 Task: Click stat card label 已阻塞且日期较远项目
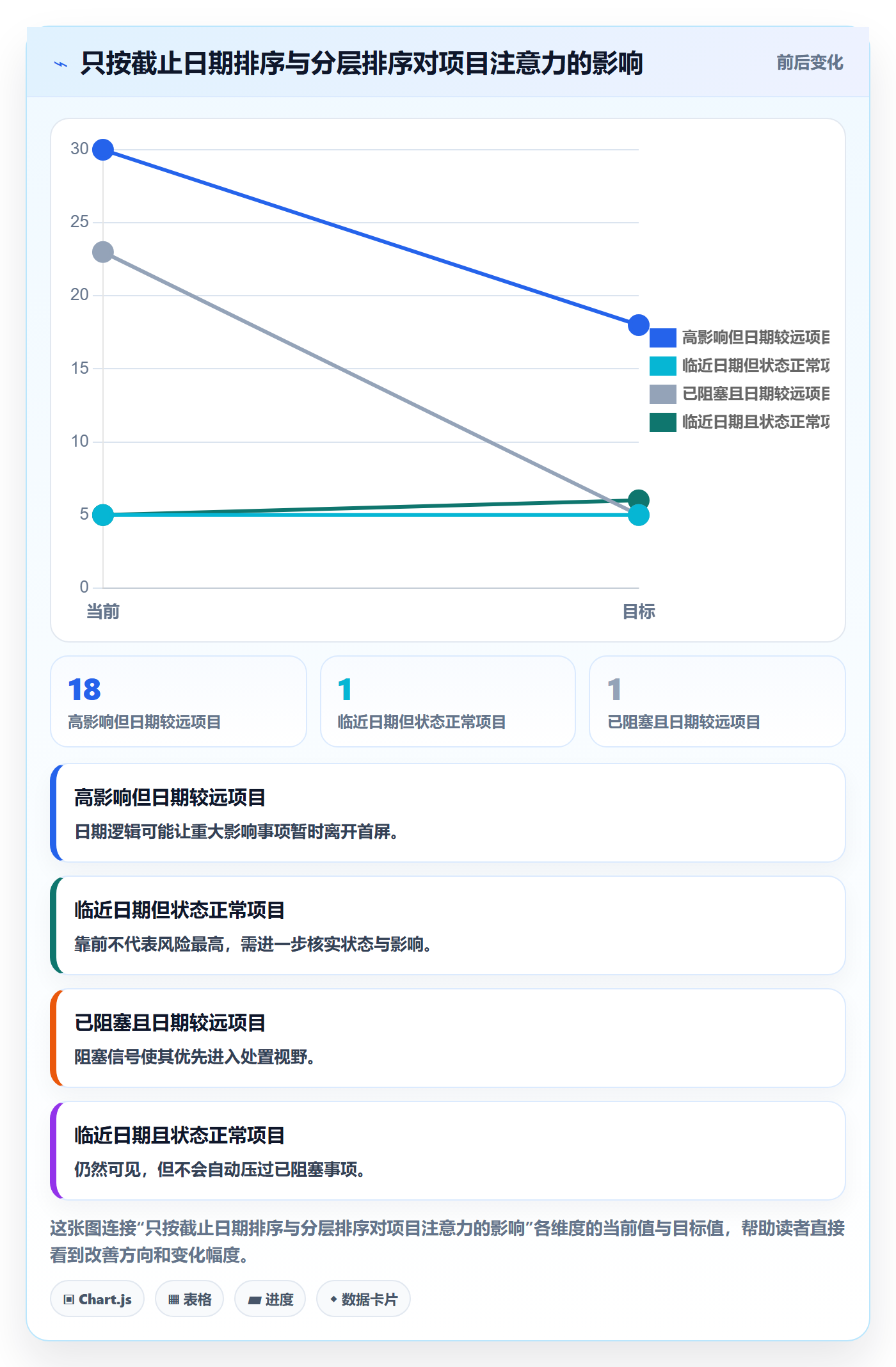(684, 723)
